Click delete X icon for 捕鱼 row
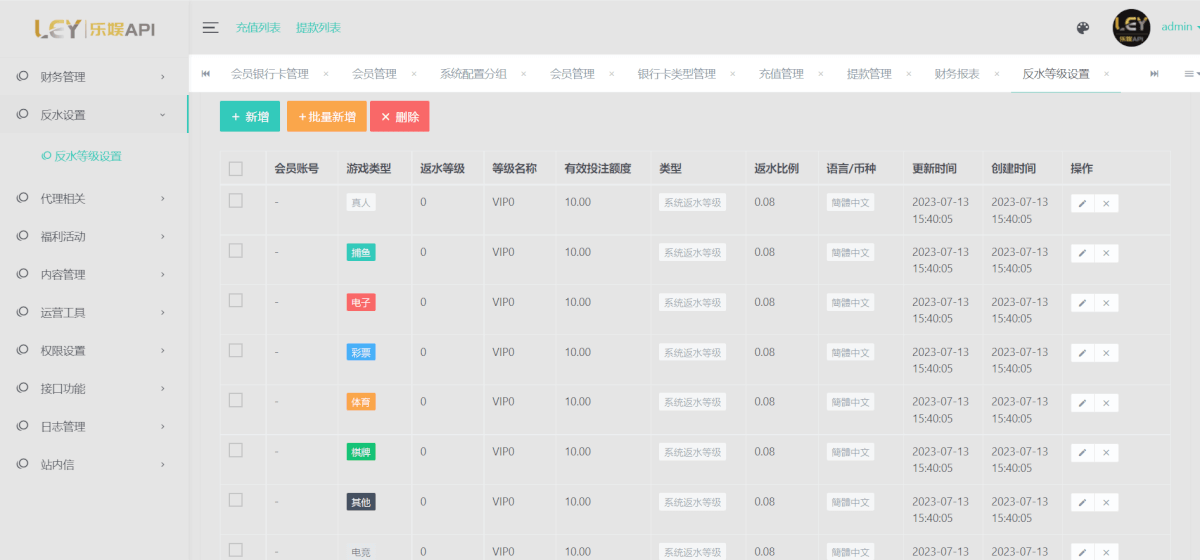 pos(1106,253)
